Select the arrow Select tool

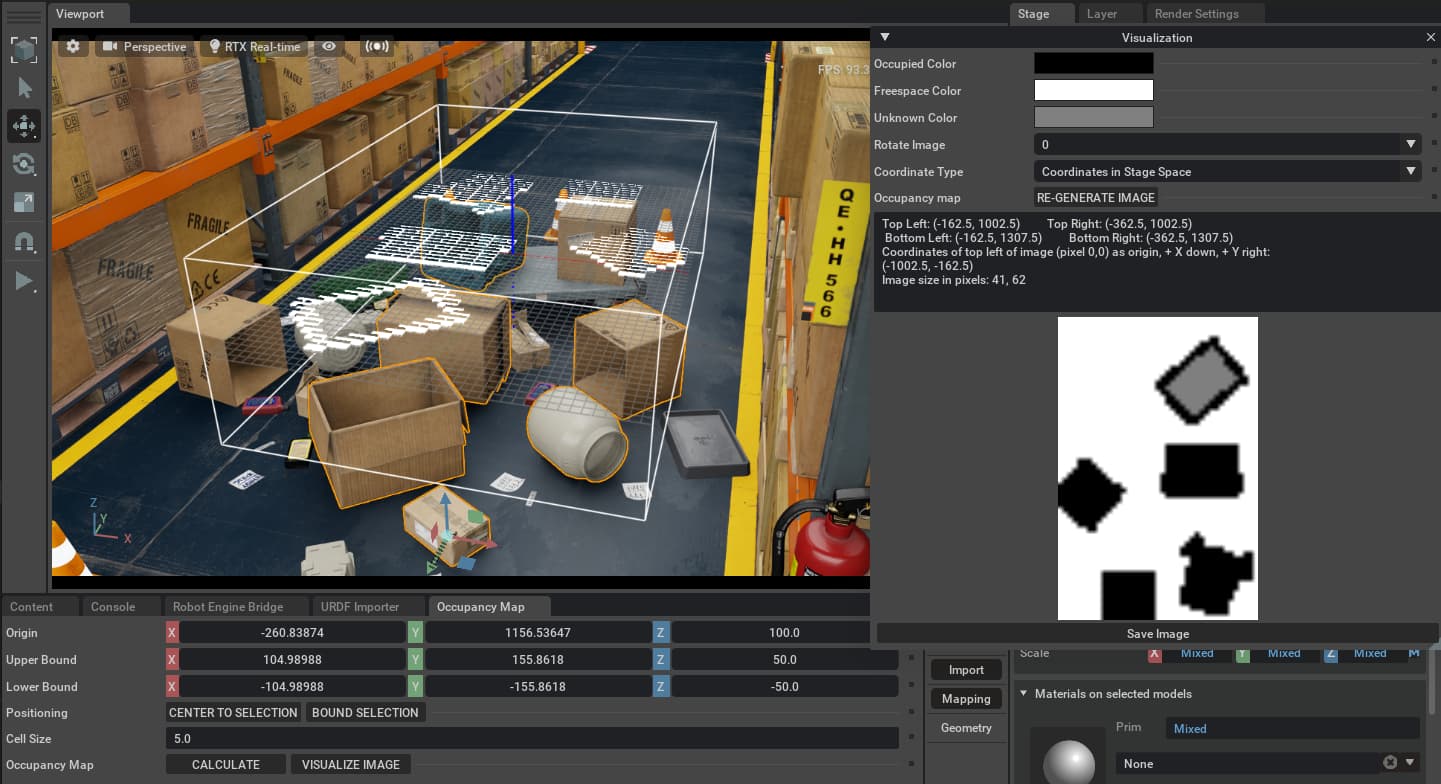click(22, 87)
